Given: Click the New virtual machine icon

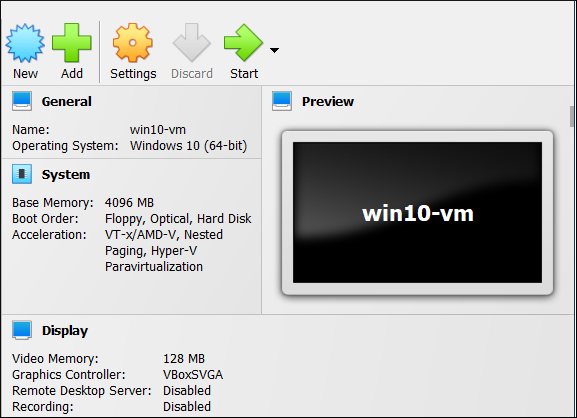Looking at the screenshot, I should click(25, 43).
